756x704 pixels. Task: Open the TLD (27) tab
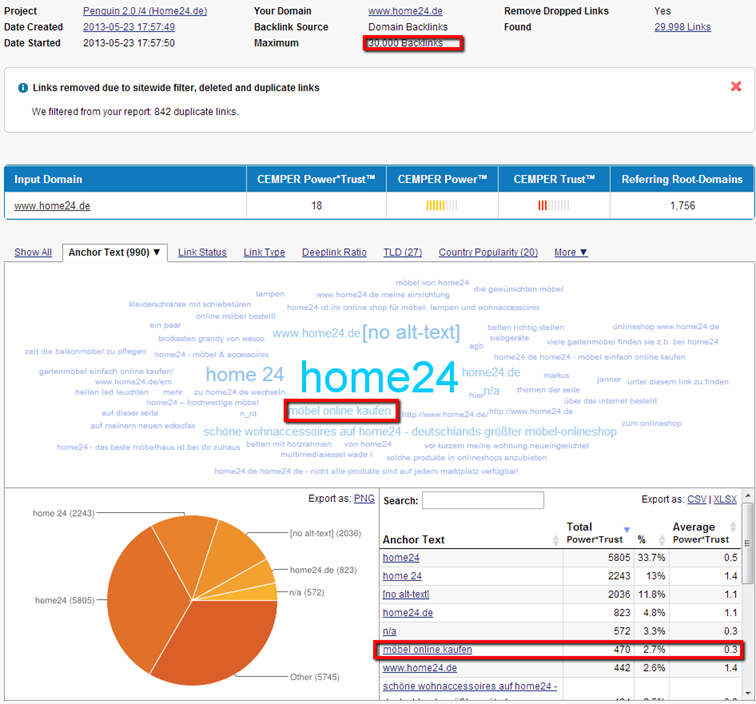[x=403, y=252]
